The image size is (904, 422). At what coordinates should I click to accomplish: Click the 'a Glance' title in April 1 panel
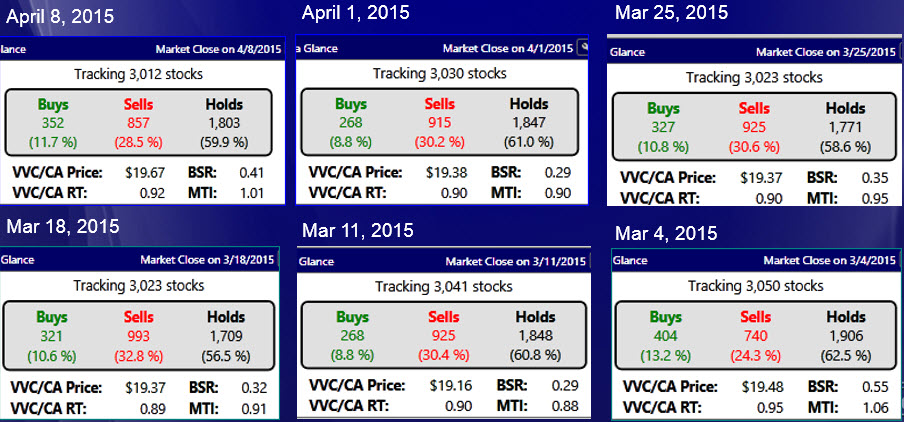pyautogui.click(x=317, y=48)
